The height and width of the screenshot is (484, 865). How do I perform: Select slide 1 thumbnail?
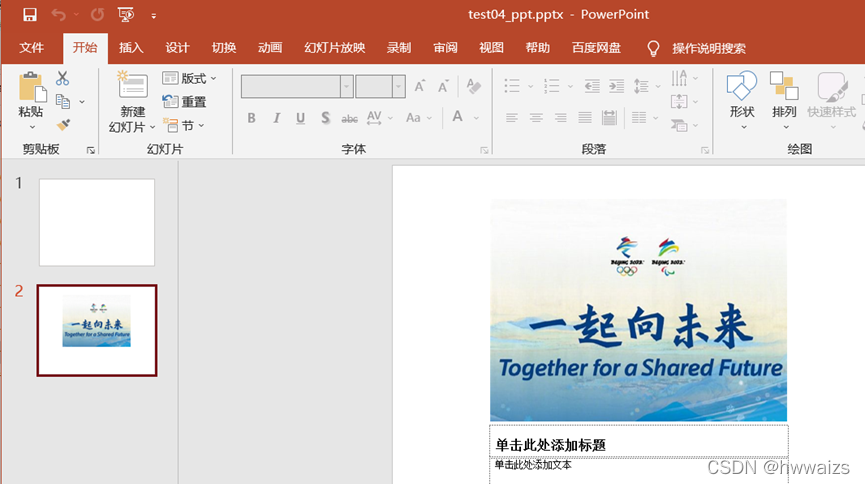(x=97, y=222)
